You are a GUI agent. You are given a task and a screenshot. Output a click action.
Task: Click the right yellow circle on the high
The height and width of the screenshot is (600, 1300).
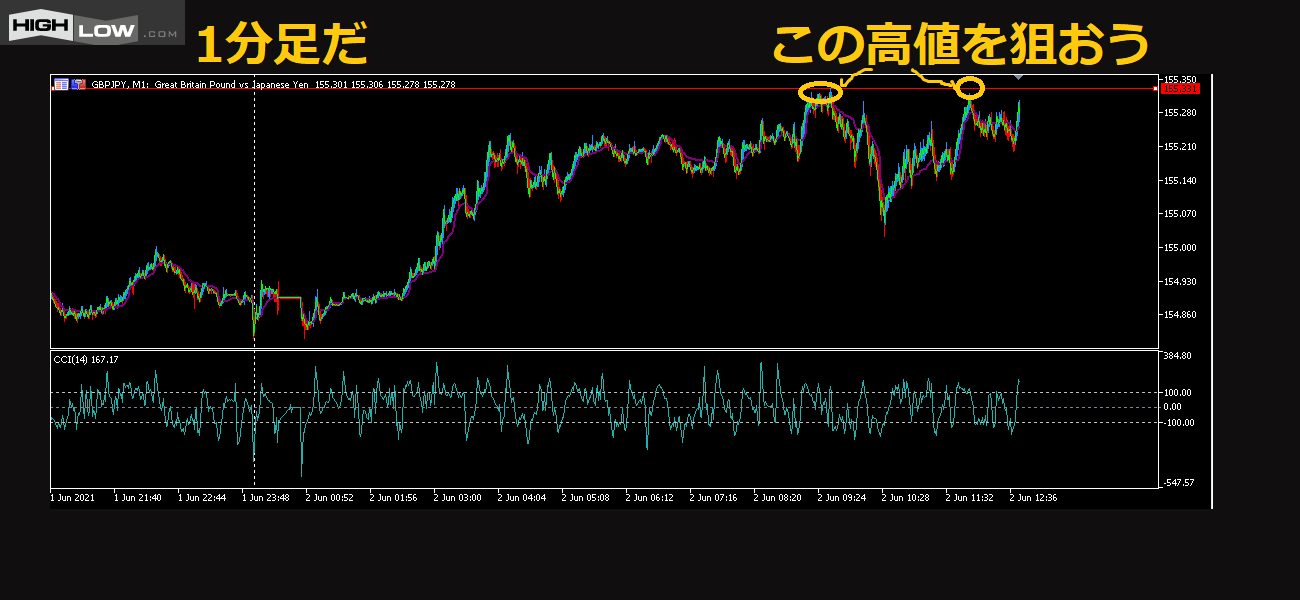point(969,88)
